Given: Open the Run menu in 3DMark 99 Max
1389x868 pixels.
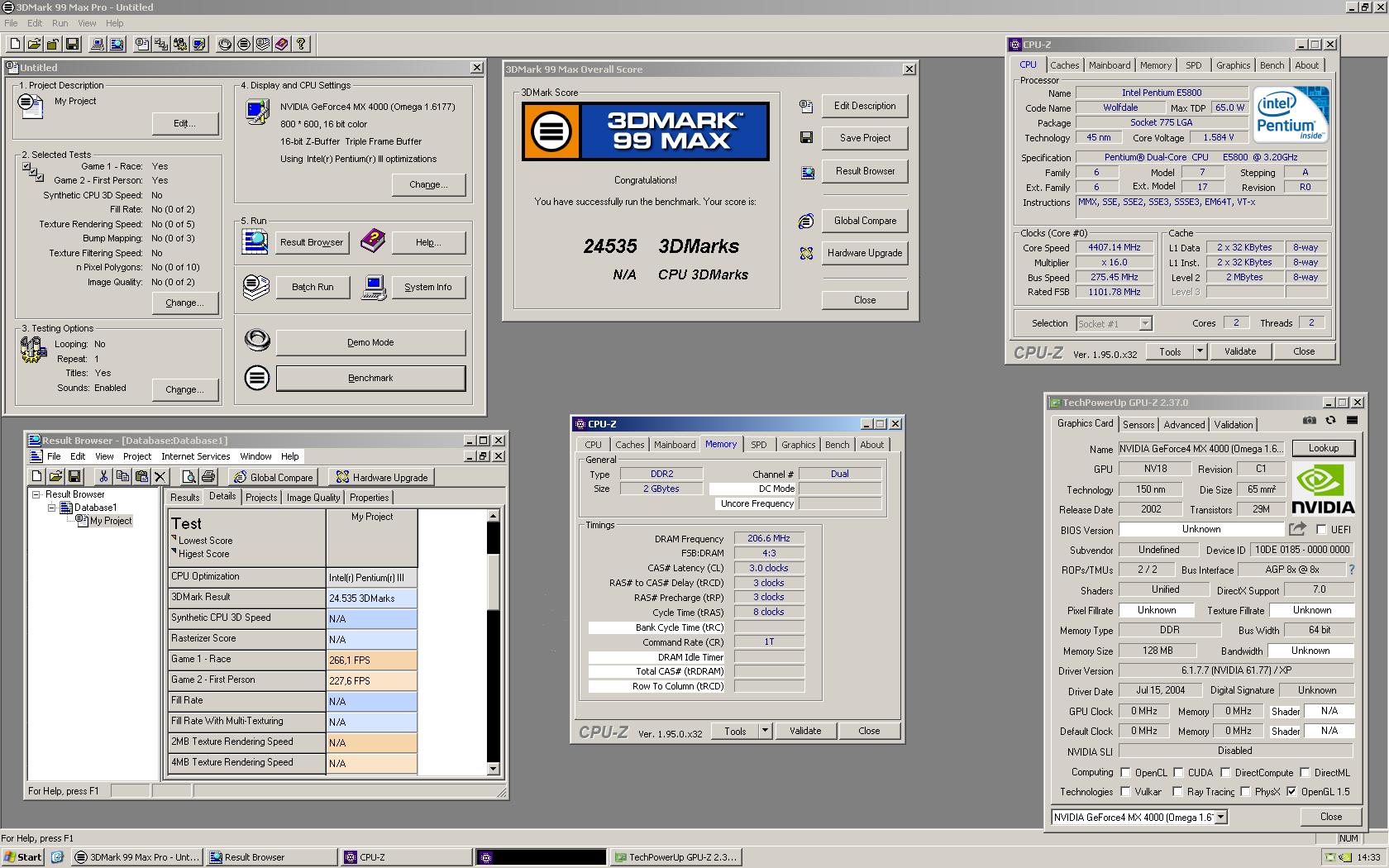Looking at the screenshot, I should click(60, 23).
